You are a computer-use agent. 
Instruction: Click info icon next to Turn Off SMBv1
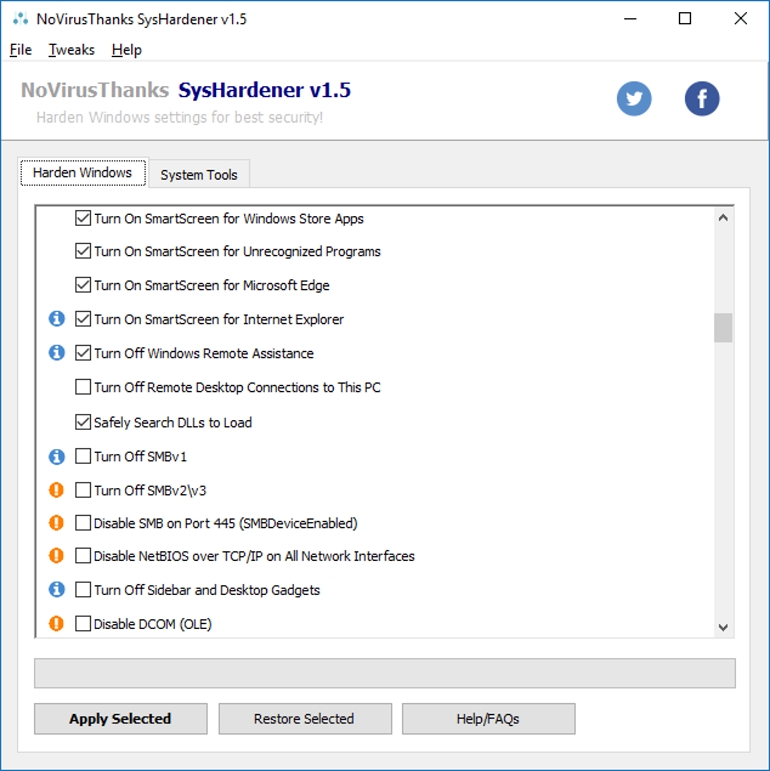pyautogui.click(x=57, y=456)
